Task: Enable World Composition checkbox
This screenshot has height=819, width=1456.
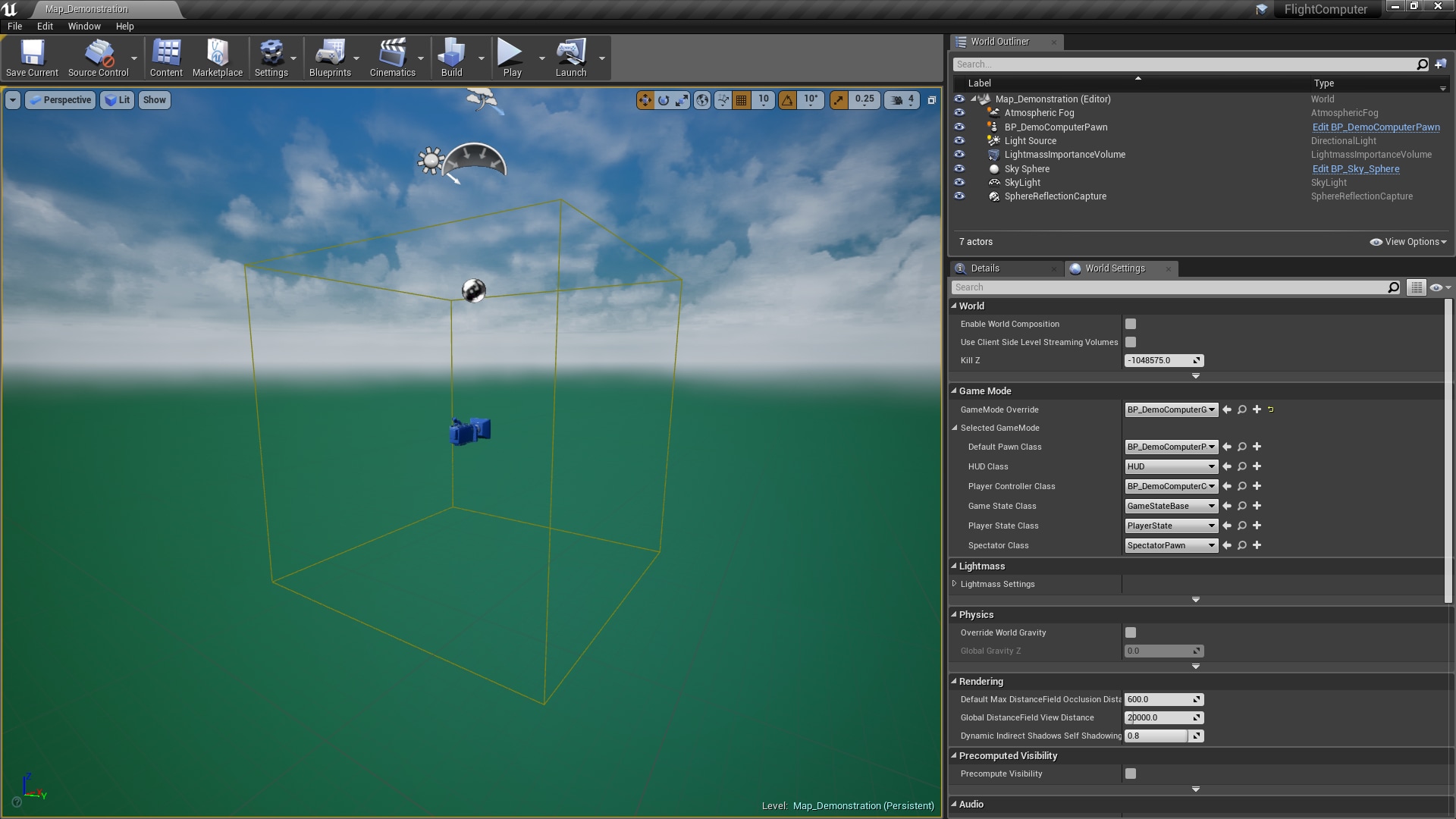Action: (1131, 324)
